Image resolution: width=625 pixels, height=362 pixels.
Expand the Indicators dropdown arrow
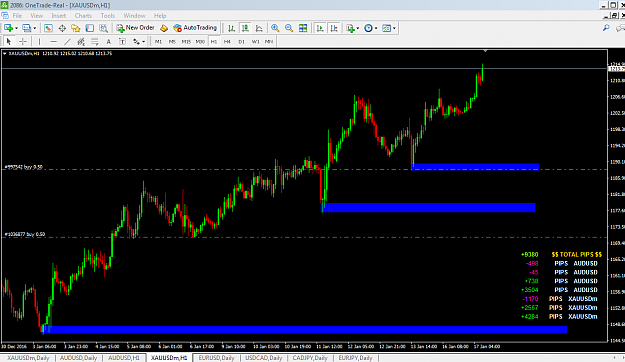[x=358, y=28]
